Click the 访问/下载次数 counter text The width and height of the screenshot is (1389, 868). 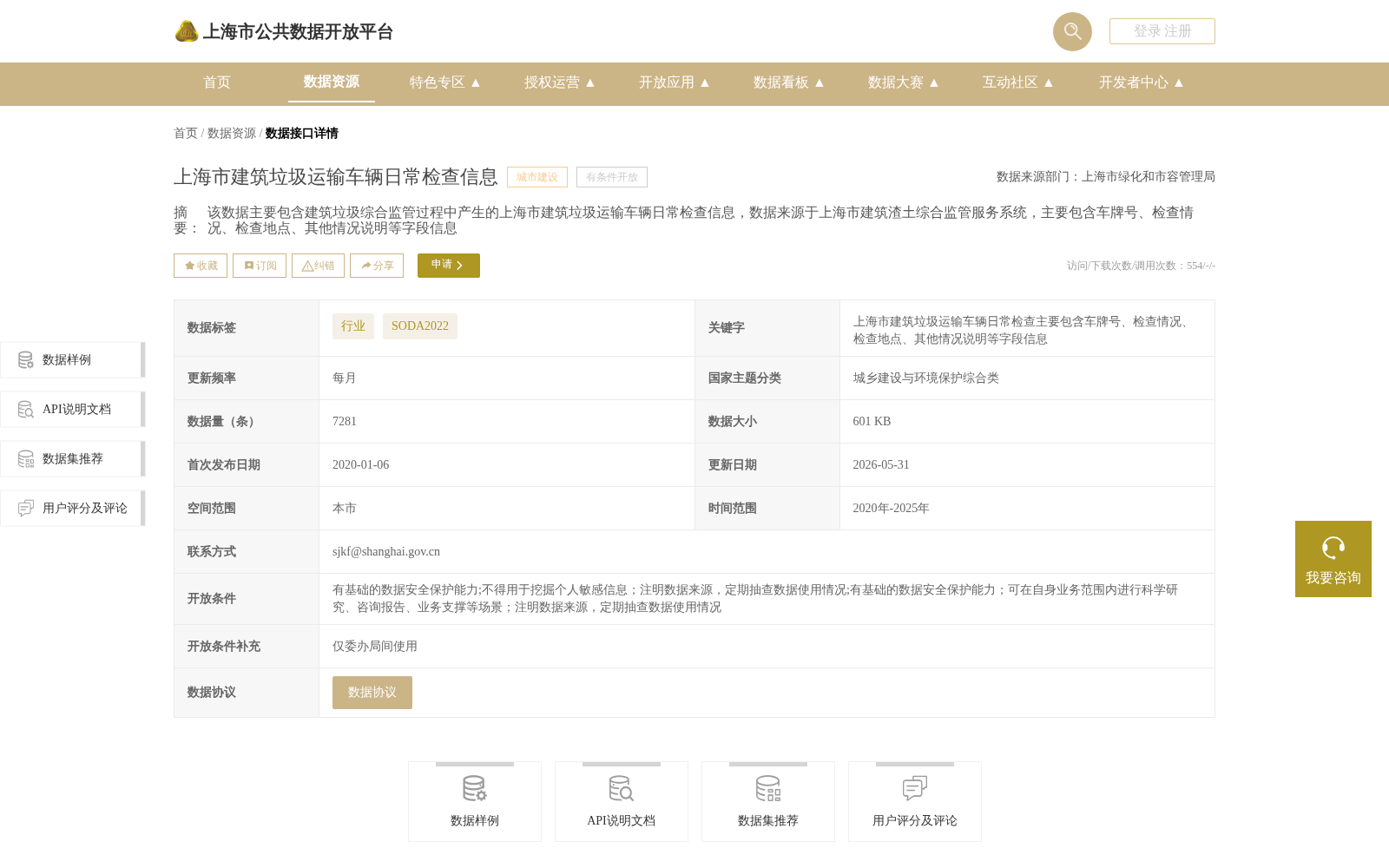1141,266
